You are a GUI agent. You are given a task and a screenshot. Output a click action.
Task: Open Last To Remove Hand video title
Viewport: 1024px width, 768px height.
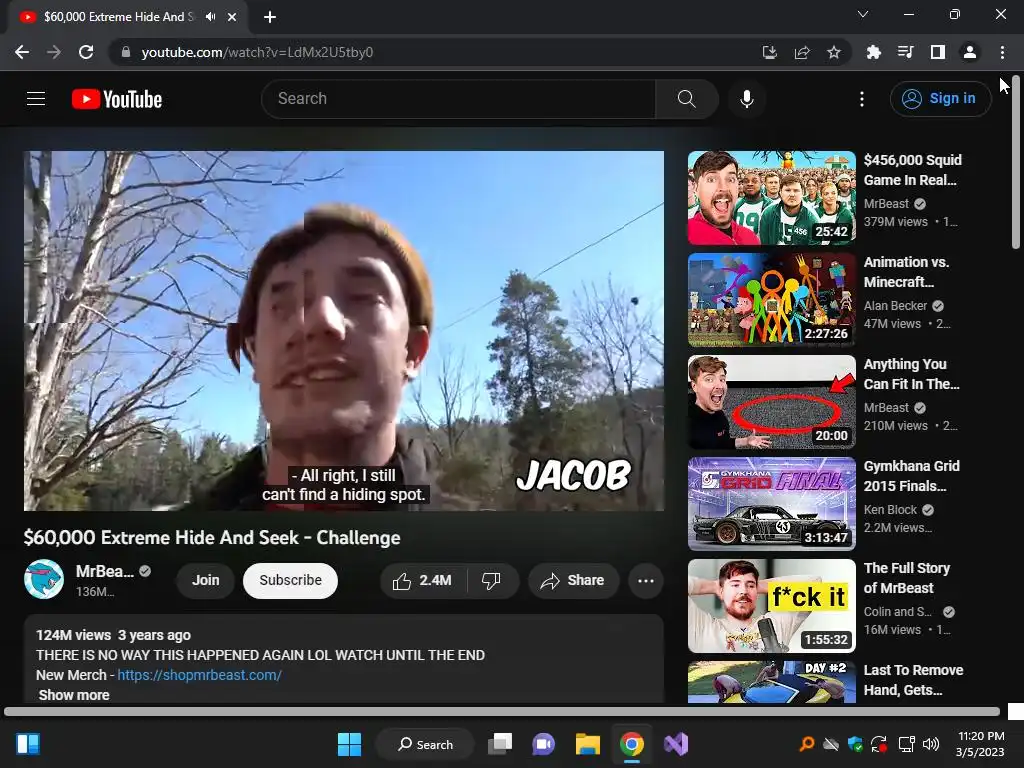pos(913,680)
